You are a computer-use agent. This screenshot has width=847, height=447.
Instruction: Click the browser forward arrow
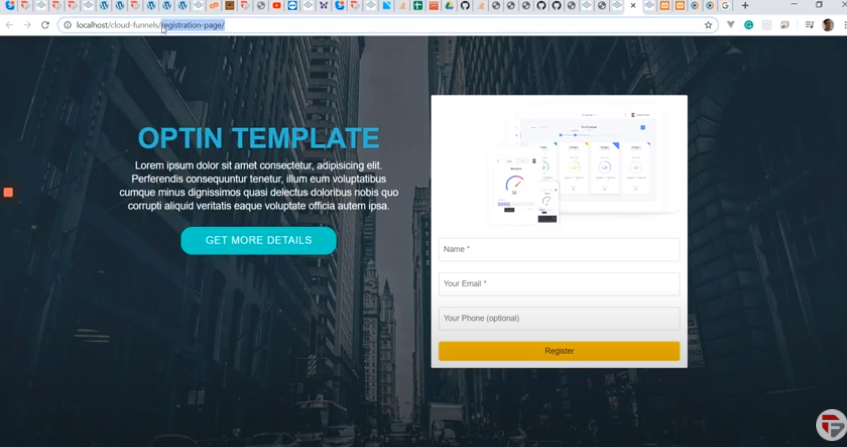[x=27, y=25]
